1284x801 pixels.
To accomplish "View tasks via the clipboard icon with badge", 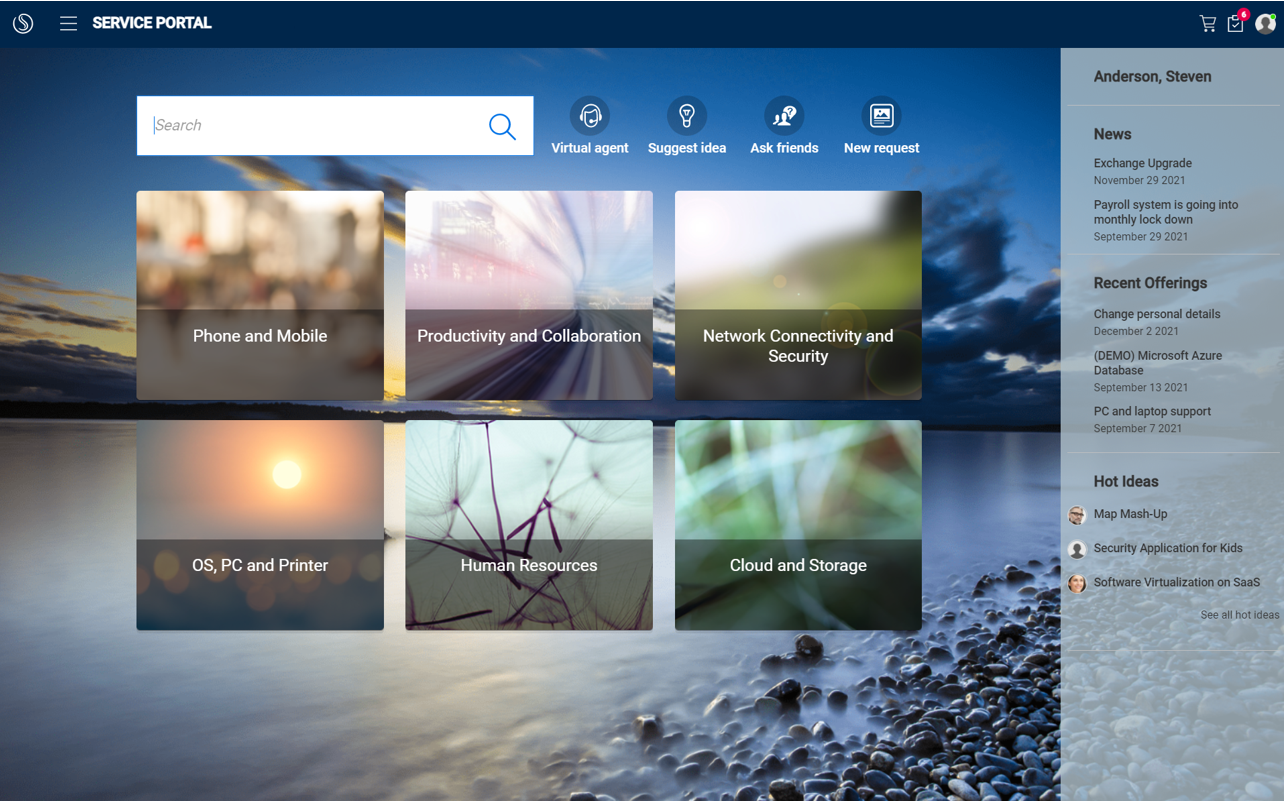I will 1235,22.
